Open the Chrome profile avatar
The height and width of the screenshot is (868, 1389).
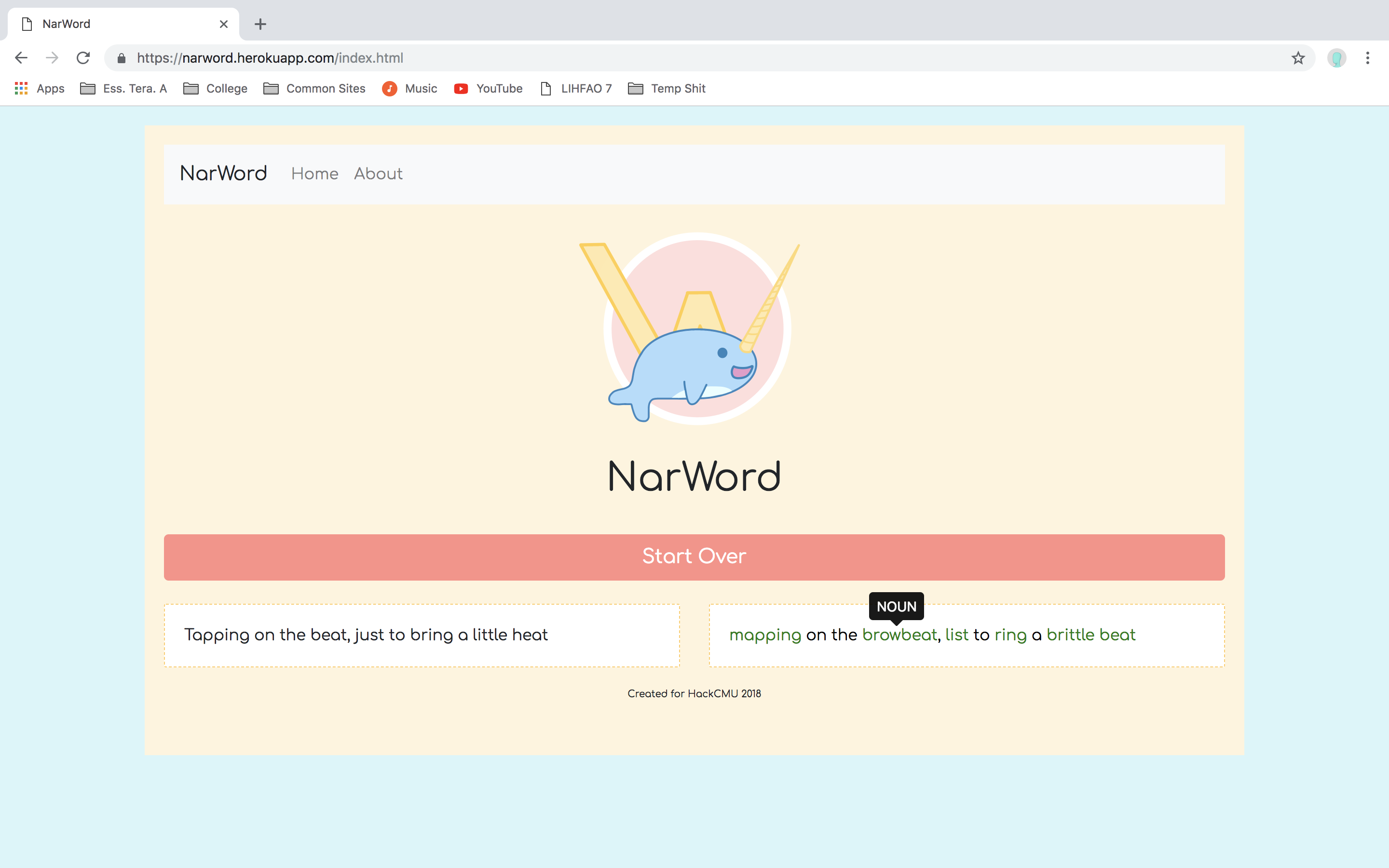click(1337, 58)
